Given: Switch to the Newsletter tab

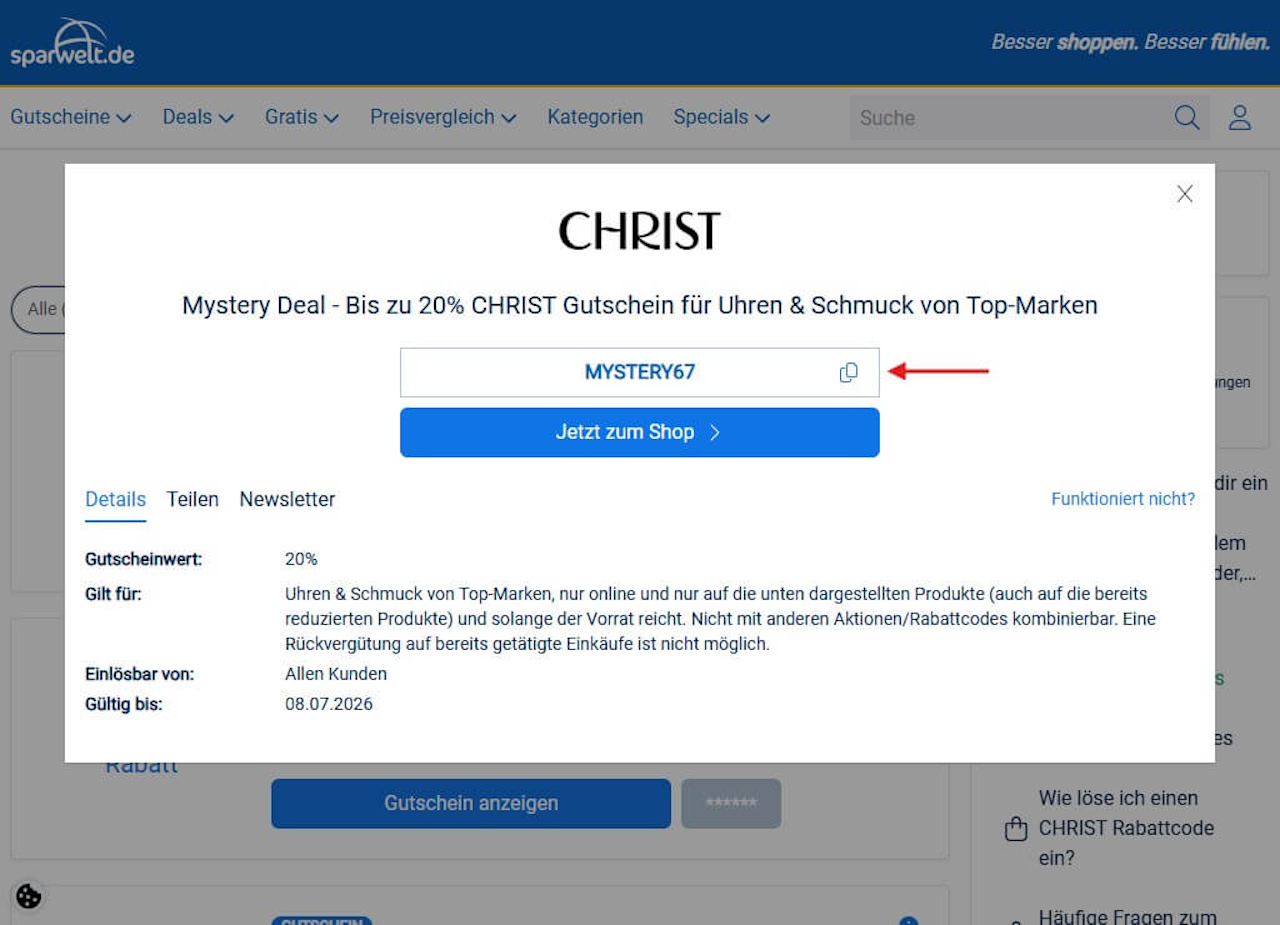Looking at the screenshot, I should (287, 499).
